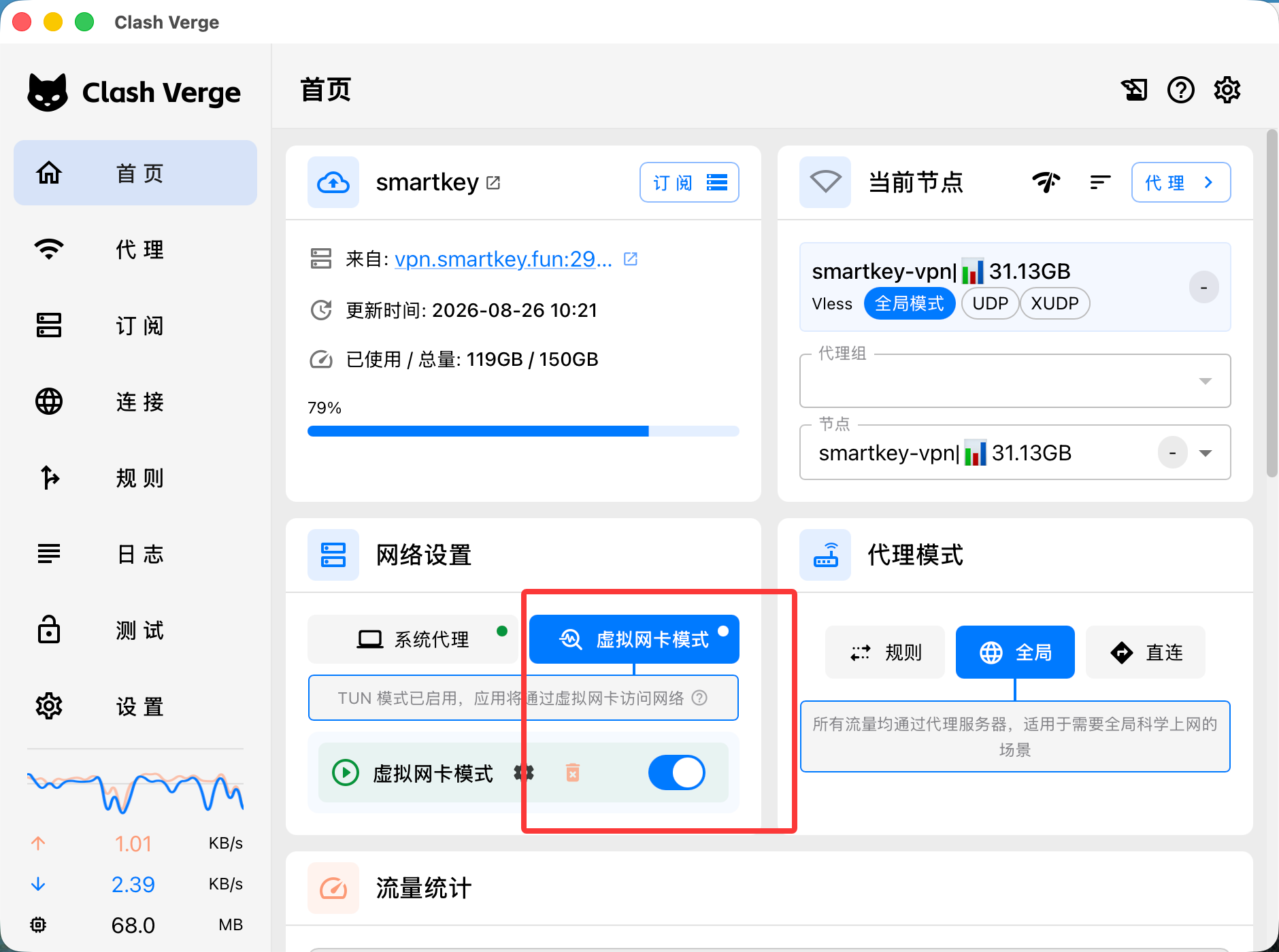Open the vpn.smartkey.fun external link icon
1279x952 pixels.
(631, 259)
